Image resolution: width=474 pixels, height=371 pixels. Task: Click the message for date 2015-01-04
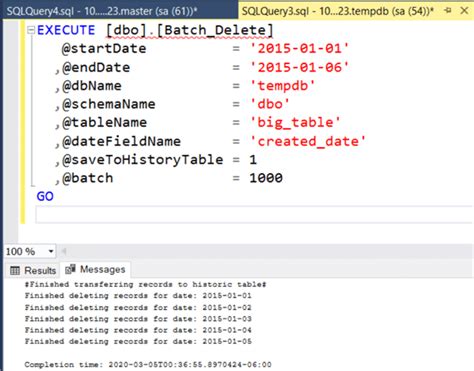138,330
